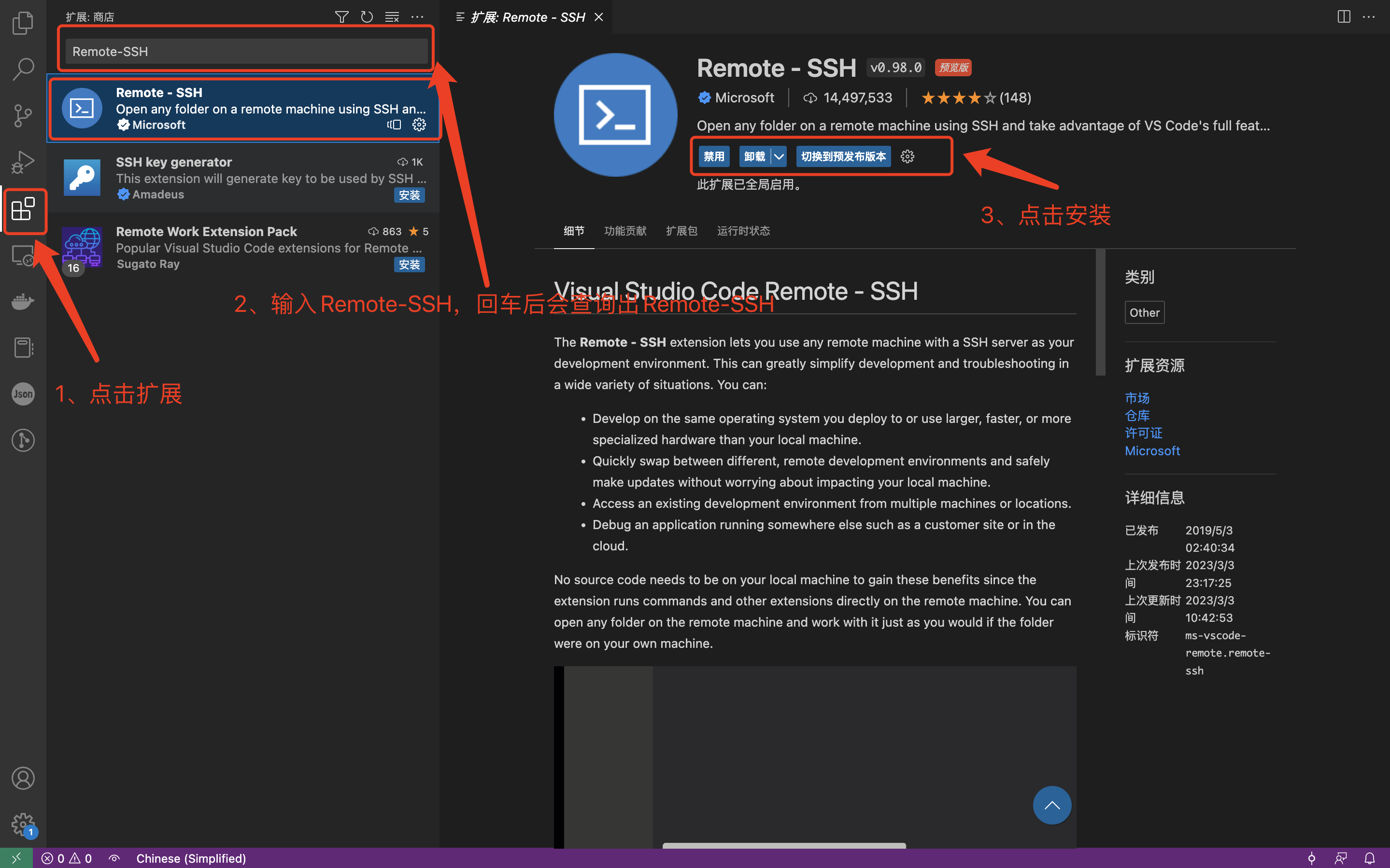
Task: Open the Source Control view
Action: (x=23, y=115)
